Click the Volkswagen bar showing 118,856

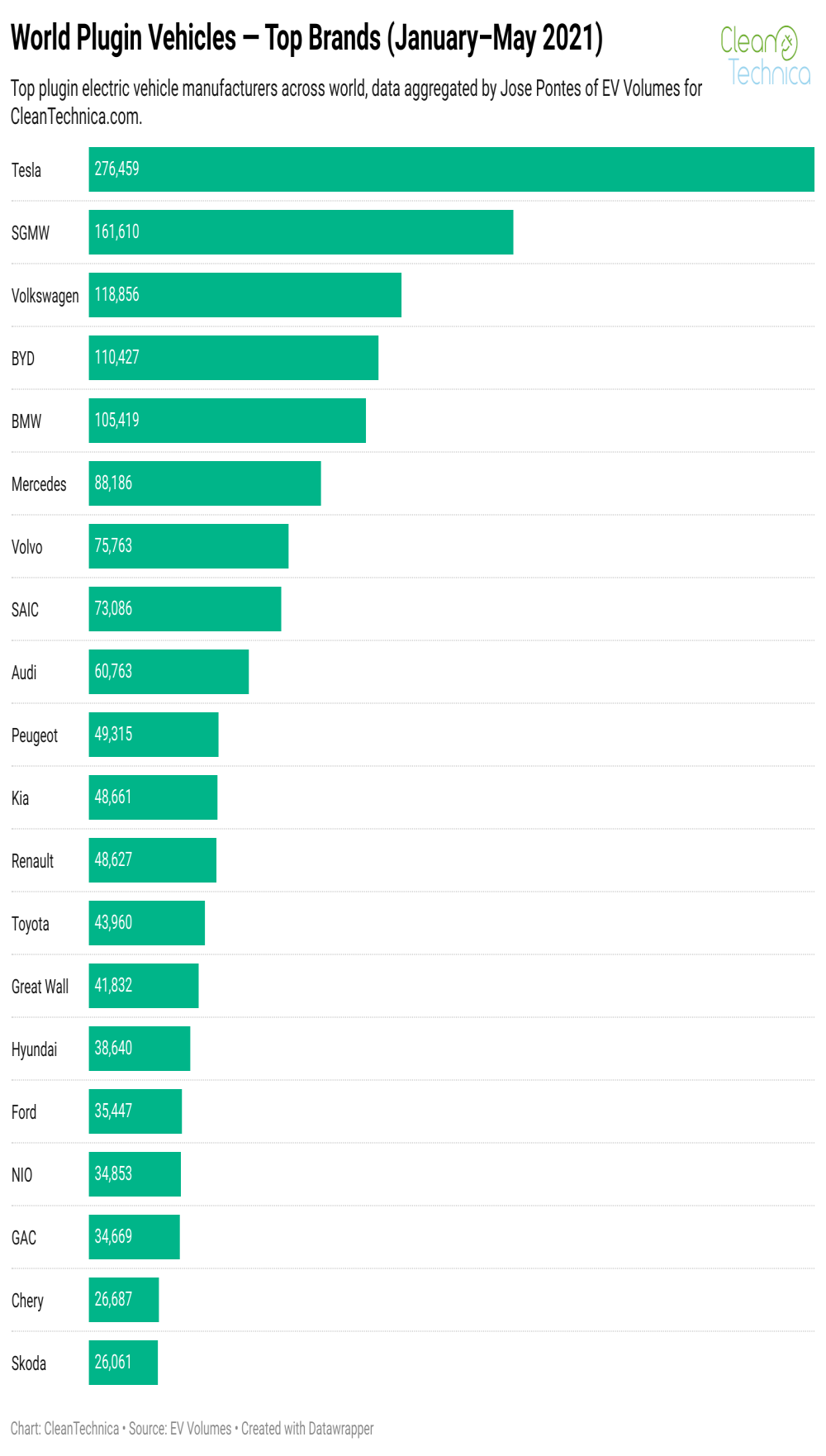click(245, 295)
